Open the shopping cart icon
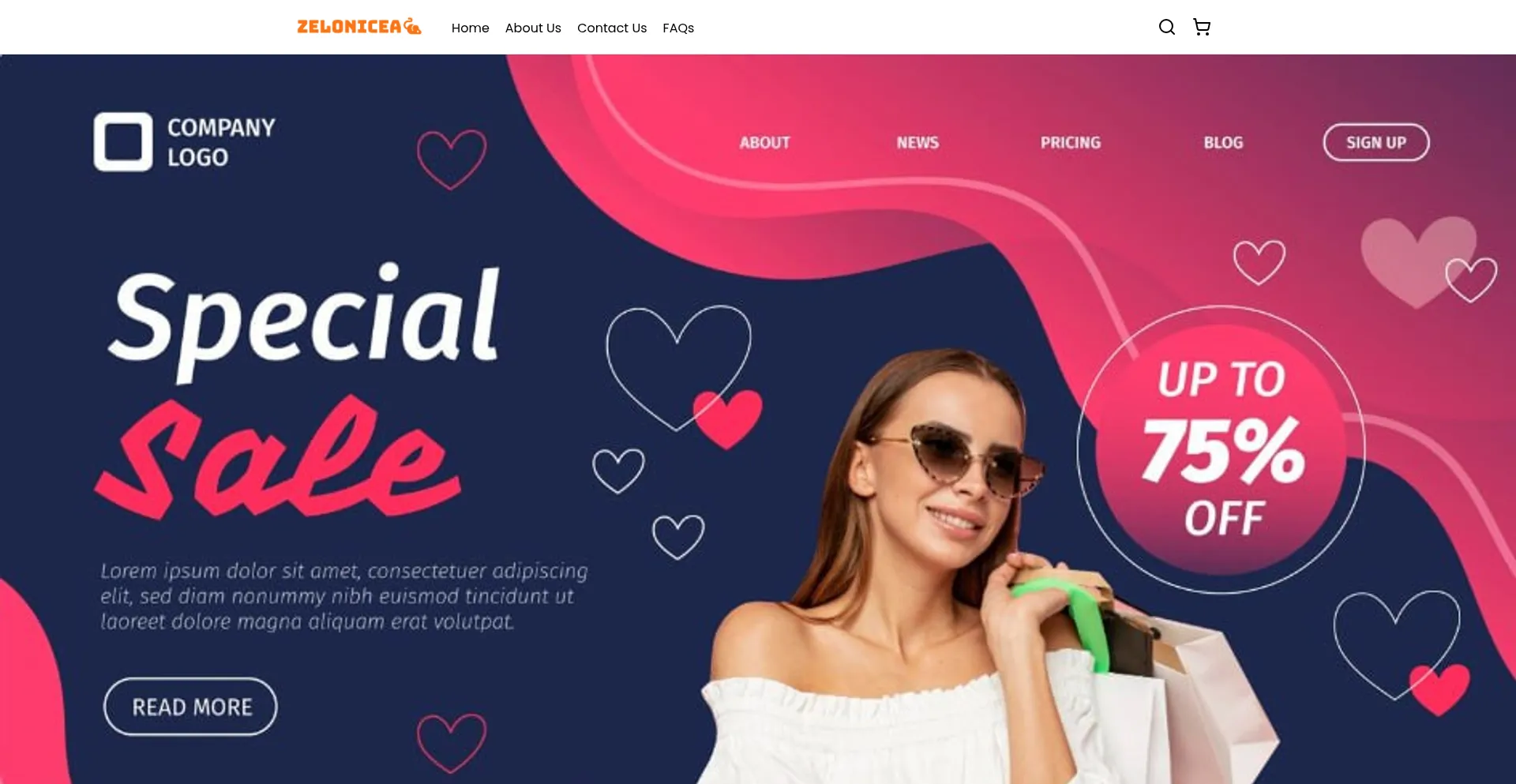The image size is (1516, 784). (x=1202, y=28)
